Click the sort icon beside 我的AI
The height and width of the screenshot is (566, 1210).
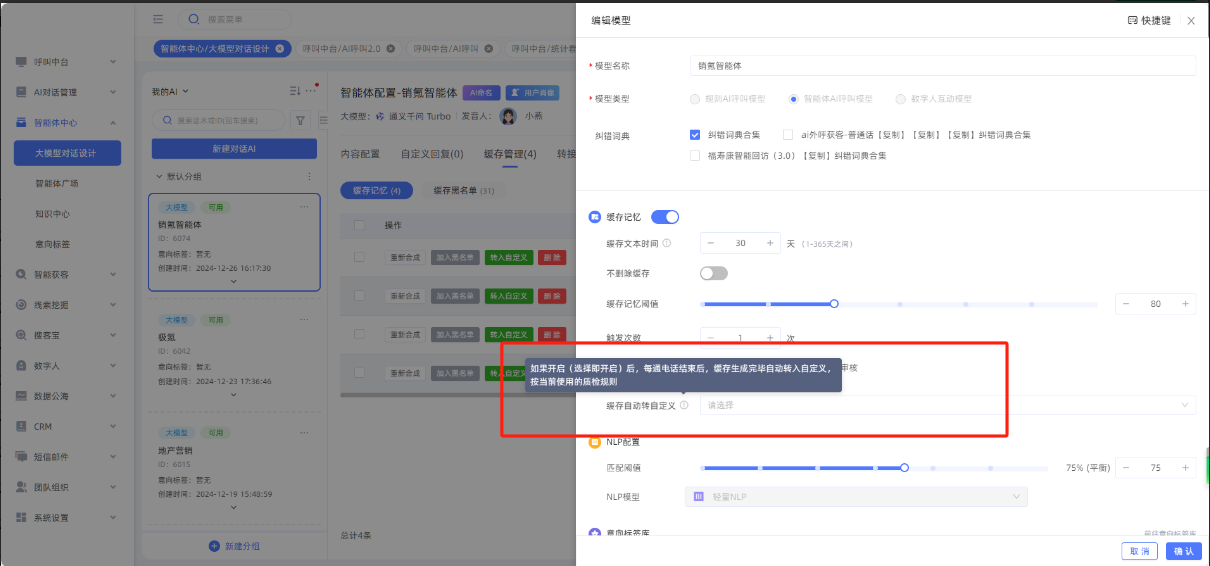tap(295, 91)
